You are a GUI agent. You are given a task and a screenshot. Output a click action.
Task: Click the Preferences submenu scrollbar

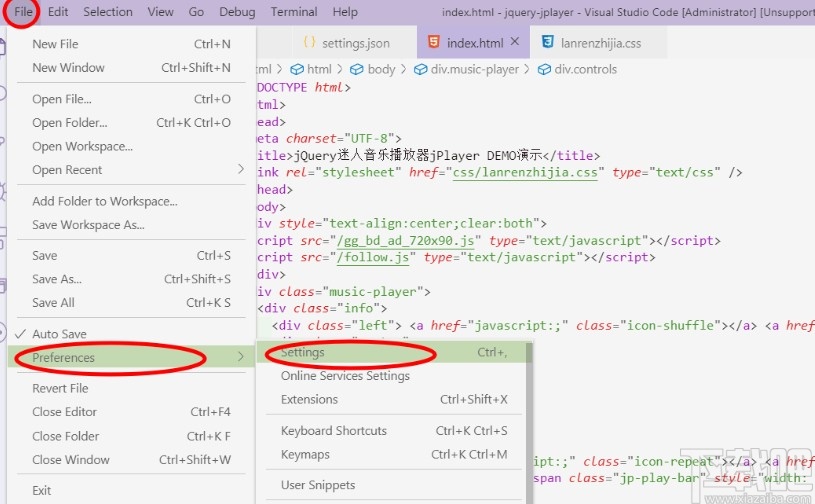(x=529, y=421)
